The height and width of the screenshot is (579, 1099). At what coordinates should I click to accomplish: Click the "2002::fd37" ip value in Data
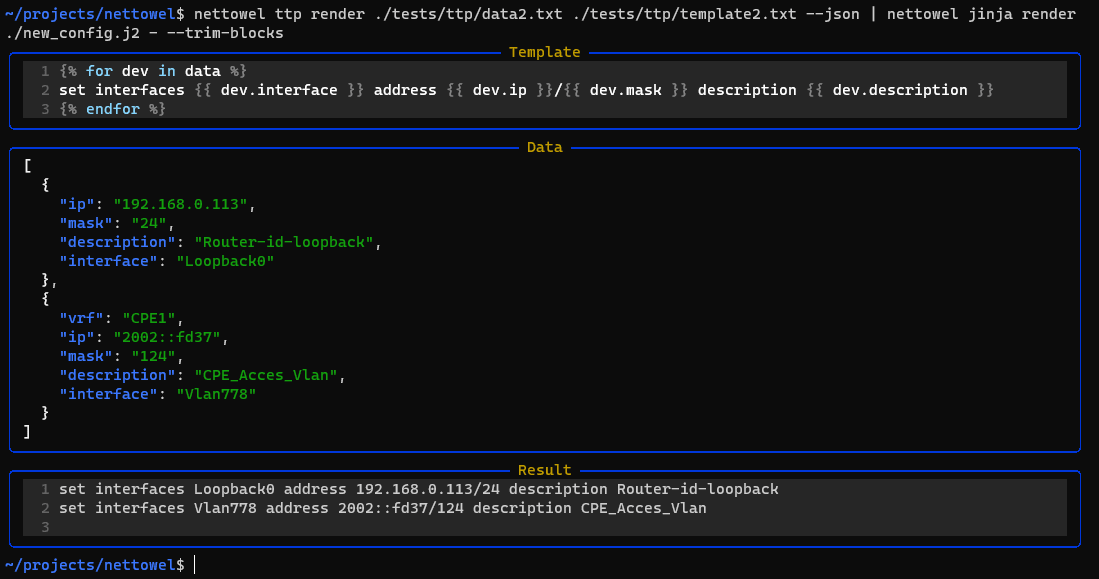pos(167,337)
